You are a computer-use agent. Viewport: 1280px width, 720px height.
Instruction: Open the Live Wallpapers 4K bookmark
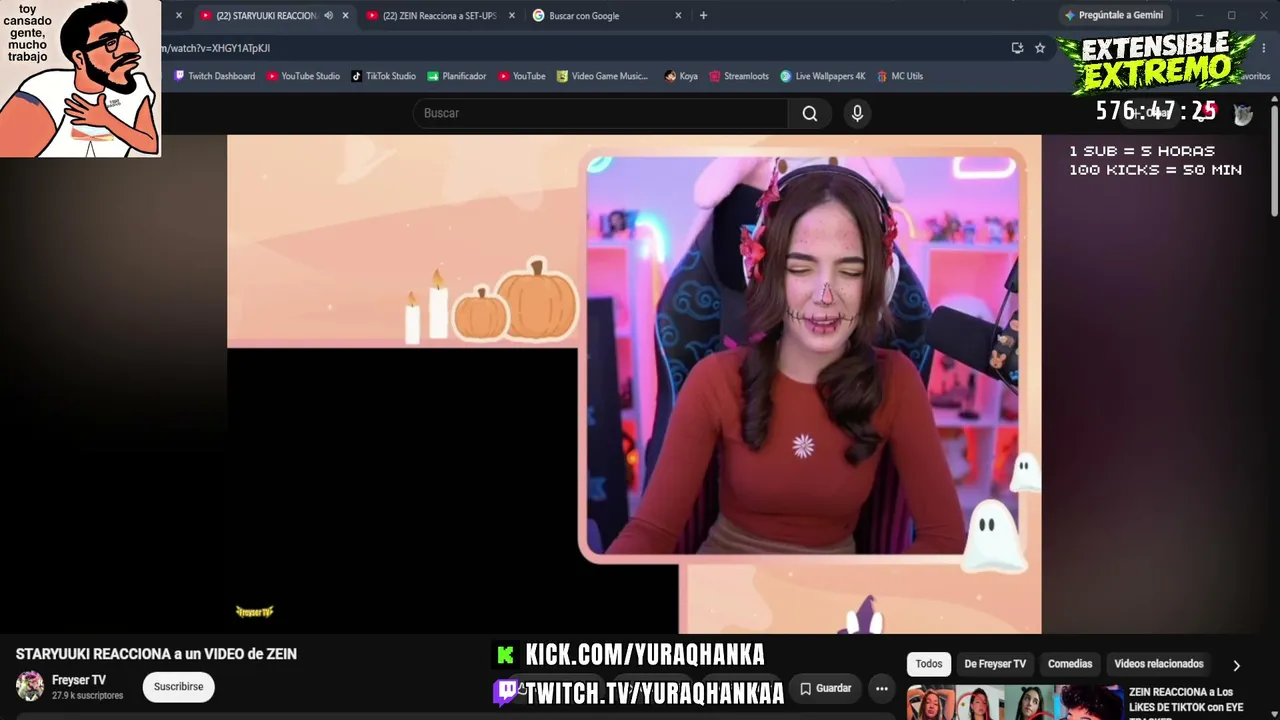pos(823,76)
